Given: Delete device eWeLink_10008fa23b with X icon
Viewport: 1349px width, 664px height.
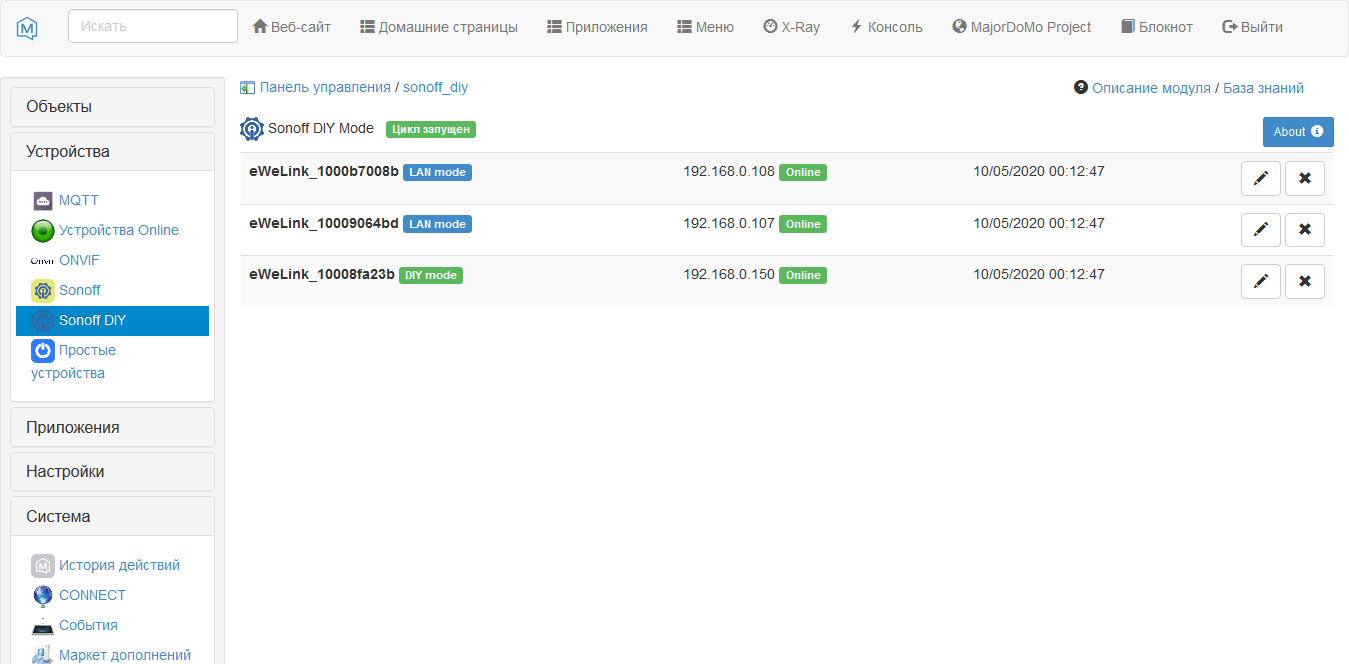Looking at the screenshot, I should point(1305,281).
